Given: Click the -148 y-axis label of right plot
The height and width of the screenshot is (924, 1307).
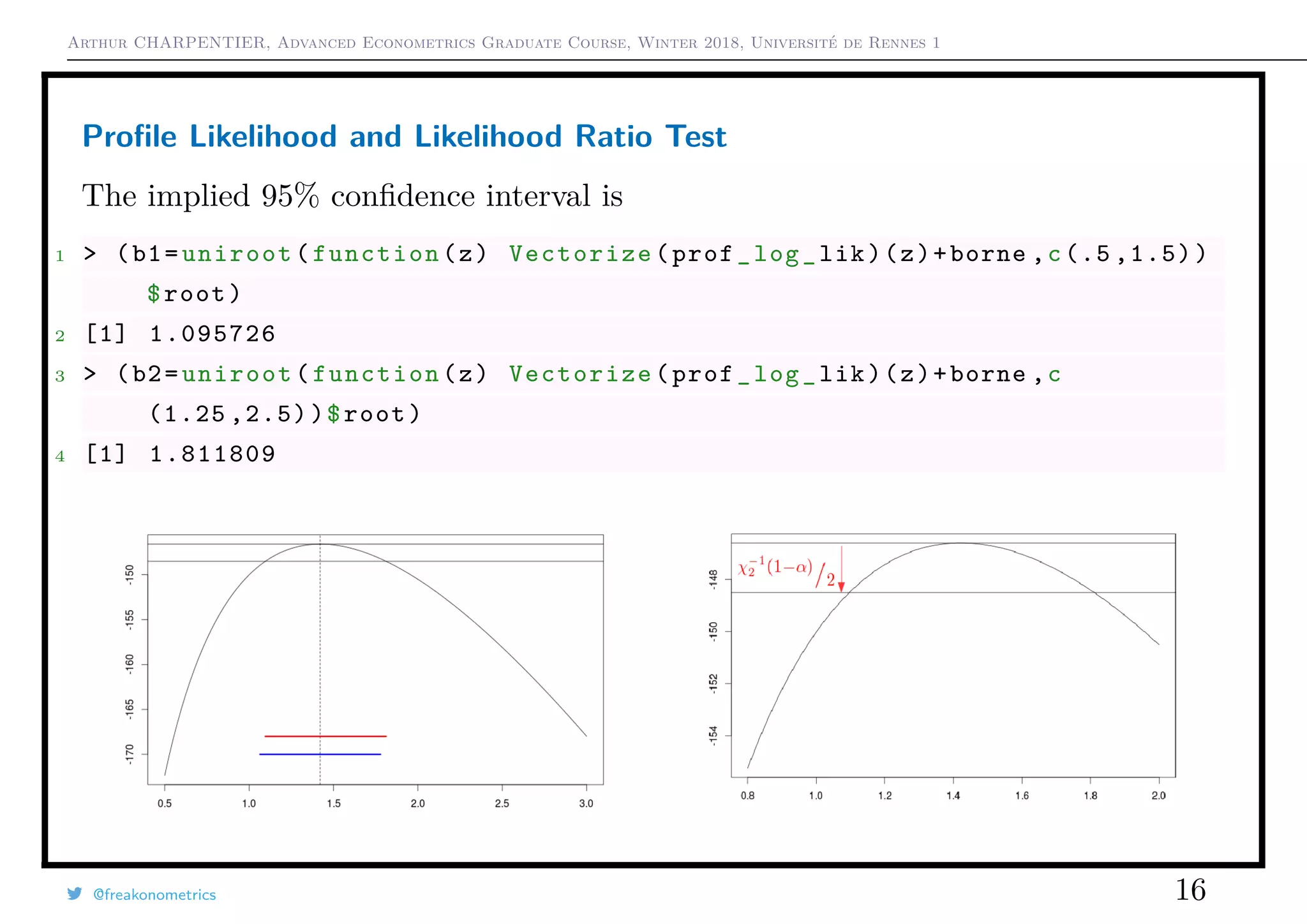Looking at the screenshot, I should pos(713,579).
